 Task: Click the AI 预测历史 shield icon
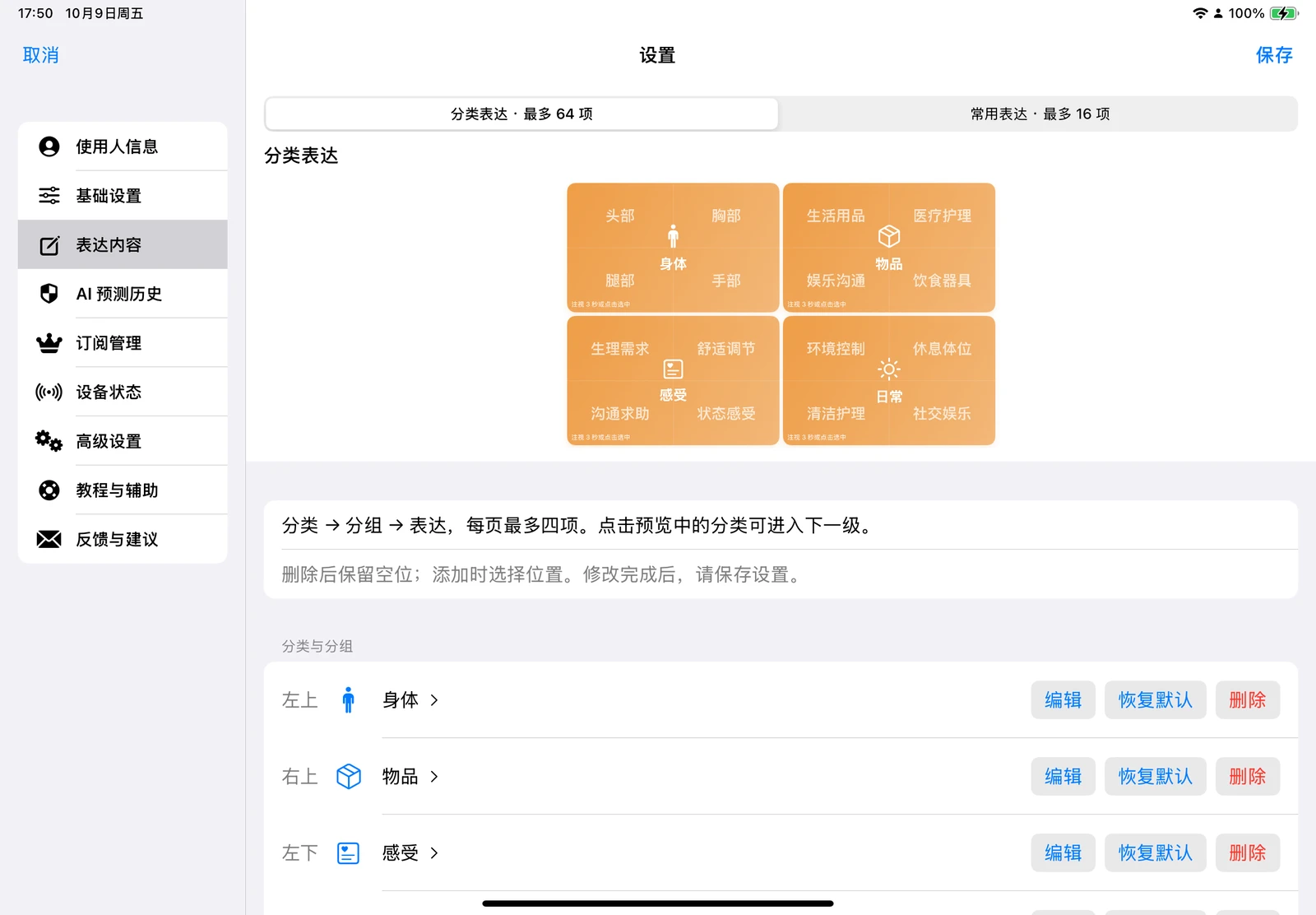pos(49,294)
